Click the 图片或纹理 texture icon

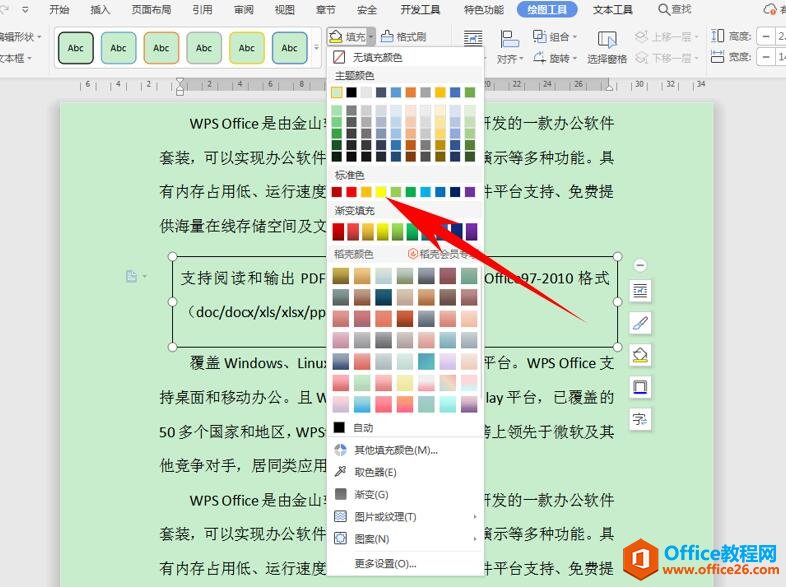coord(340,516)
